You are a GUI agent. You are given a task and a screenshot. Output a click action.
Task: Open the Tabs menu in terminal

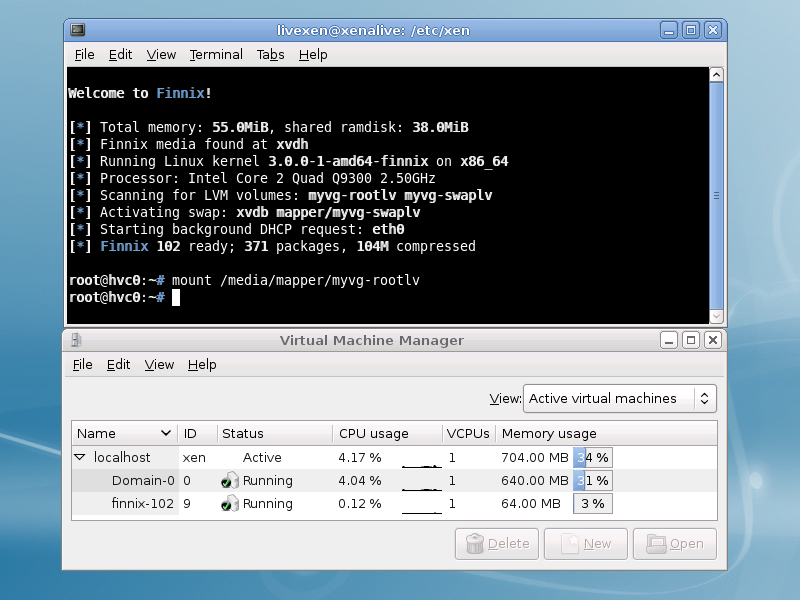(270, 55)
